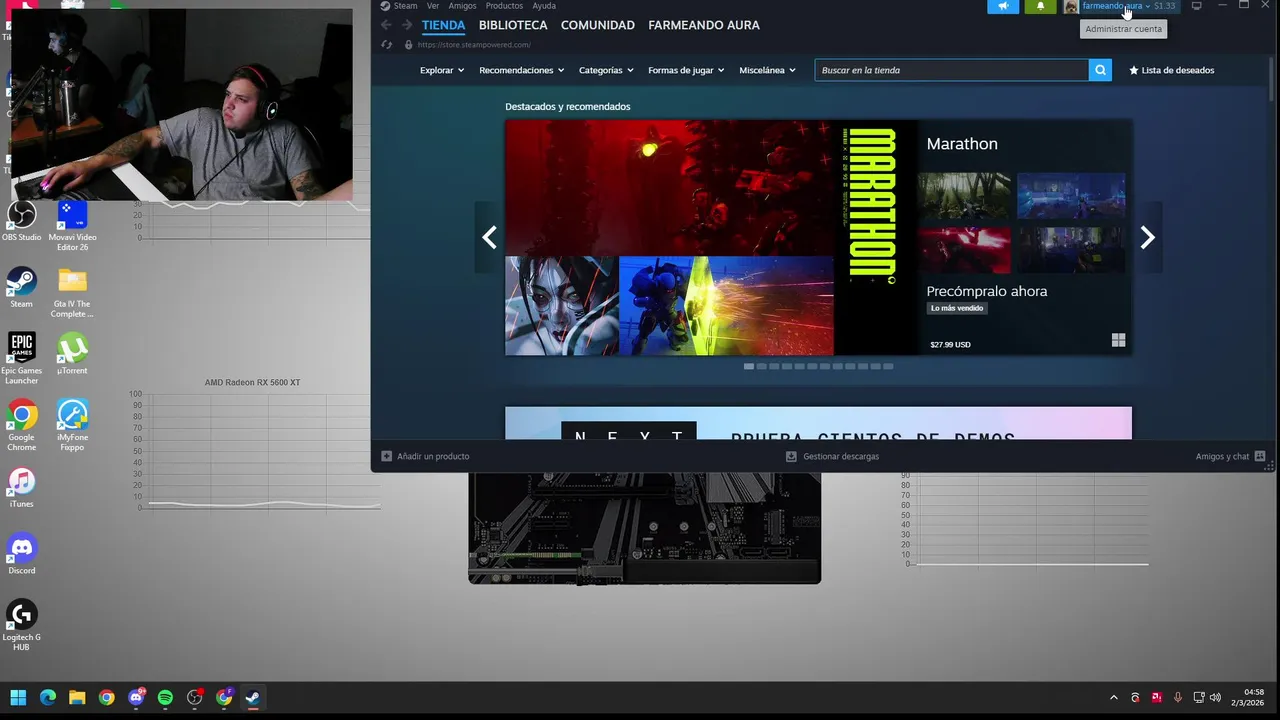Open Lista de deseados wishlist
Viewport: 1280px width, 720px height.
[x=1172, y=70]
